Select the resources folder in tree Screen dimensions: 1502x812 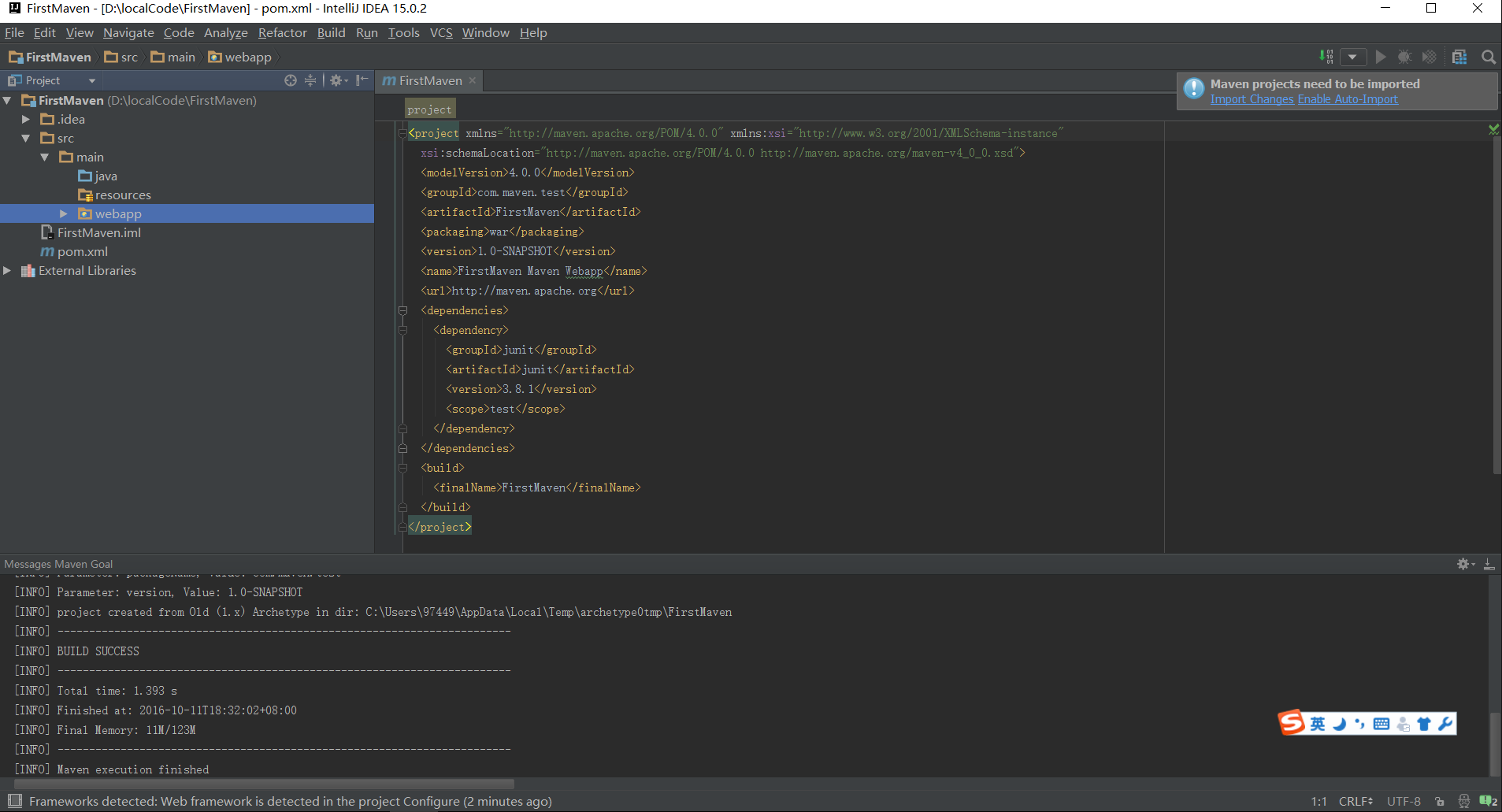(x=115, y=195)
